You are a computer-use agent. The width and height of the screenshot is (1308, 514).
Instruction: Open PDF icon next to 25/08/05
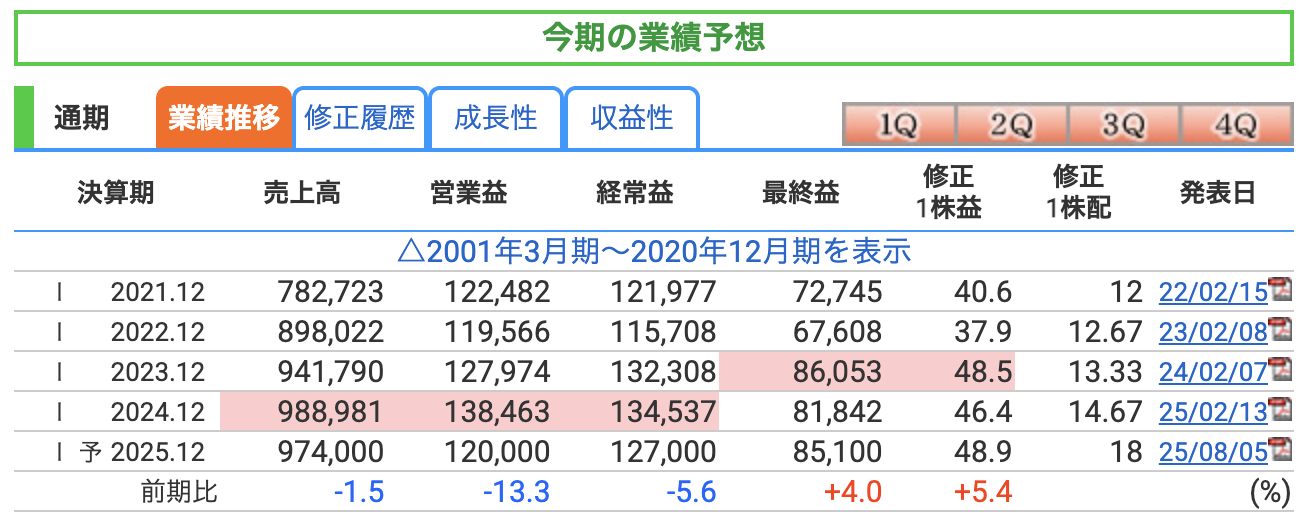pos(1279,450)
